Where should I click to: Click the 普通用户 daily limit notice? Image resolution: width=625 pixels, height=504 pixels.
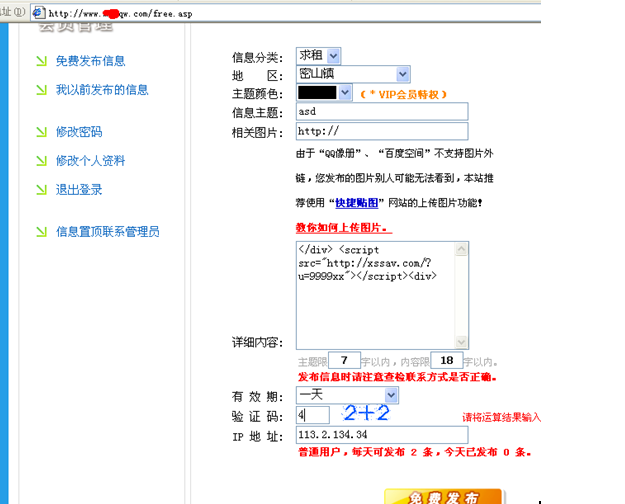415,452
